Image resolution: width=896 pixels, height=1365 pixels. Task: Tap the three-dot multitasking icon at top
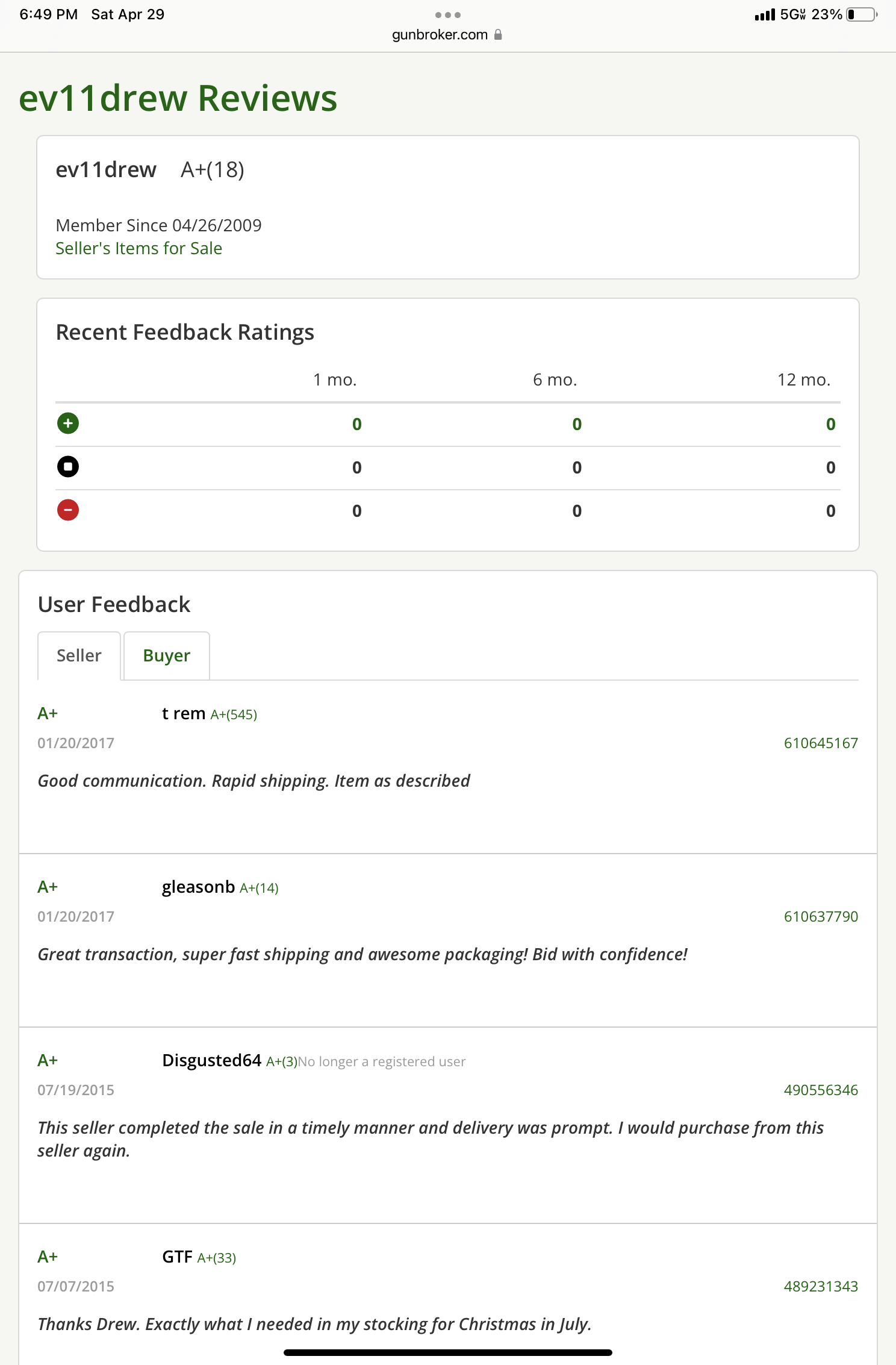tap(448, 15)
